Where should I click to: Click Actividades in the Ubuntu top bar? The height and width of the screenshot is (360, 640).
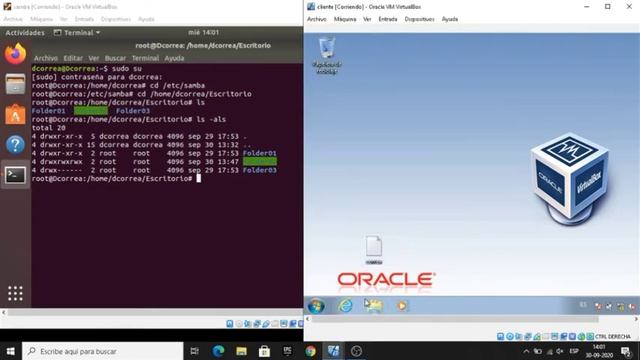25,33
